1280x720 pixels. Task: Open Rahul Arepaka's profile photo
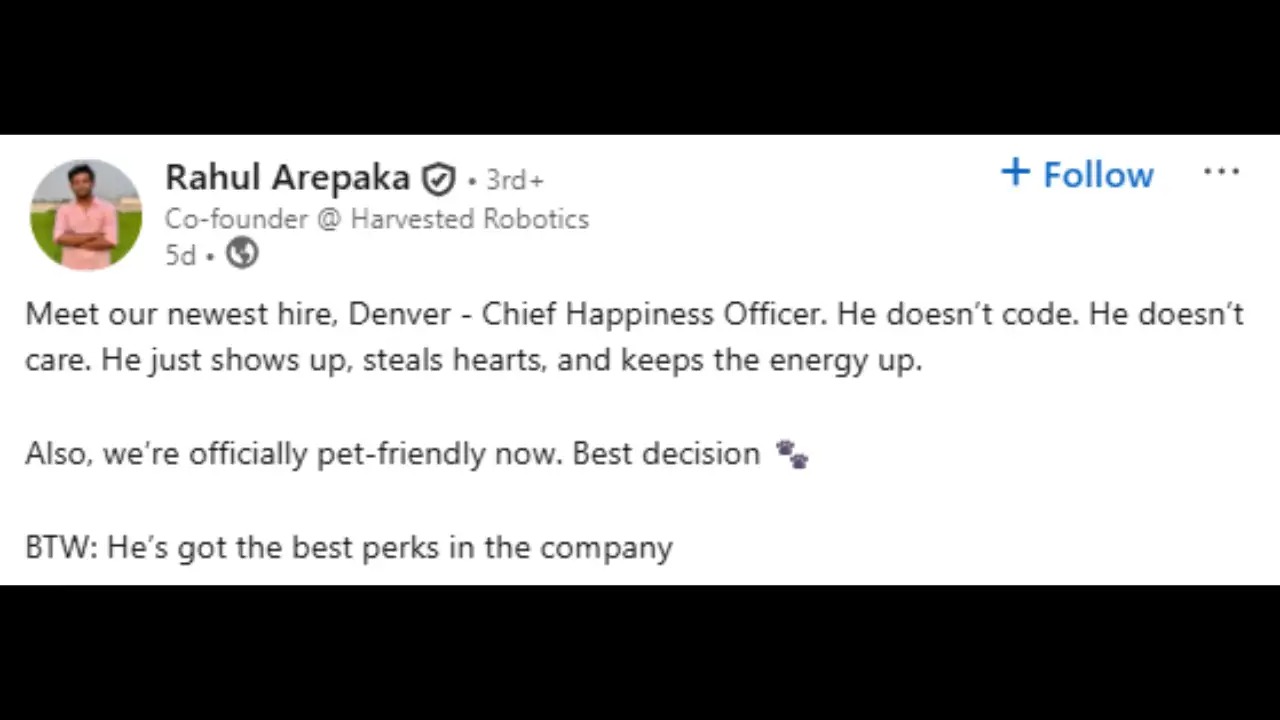[86, 214]
